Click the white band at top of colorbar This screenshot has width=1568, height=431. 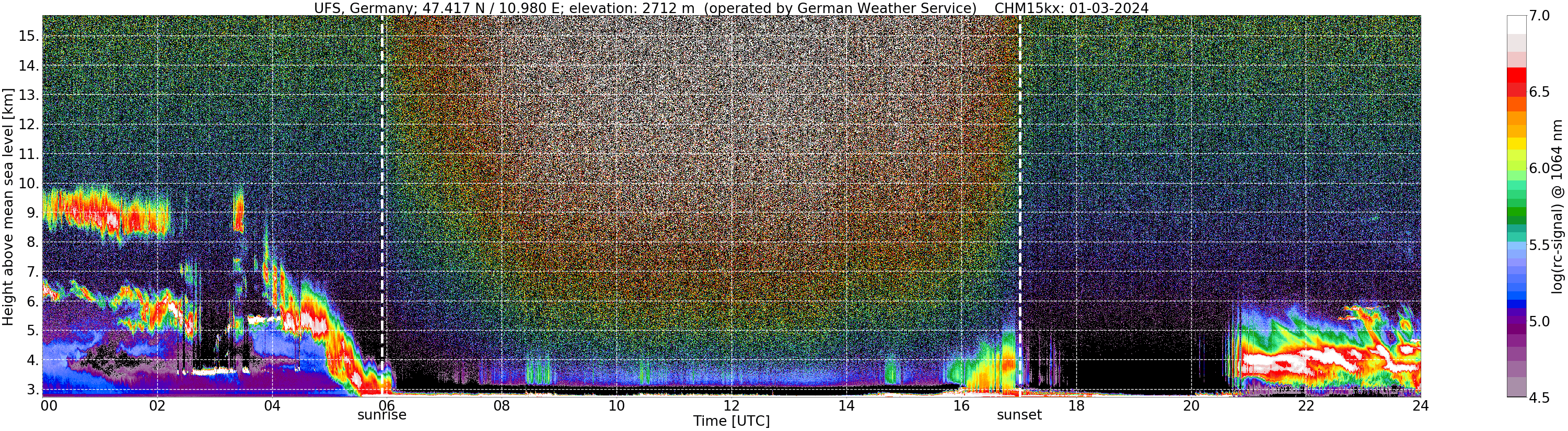tap(1516, 25)
